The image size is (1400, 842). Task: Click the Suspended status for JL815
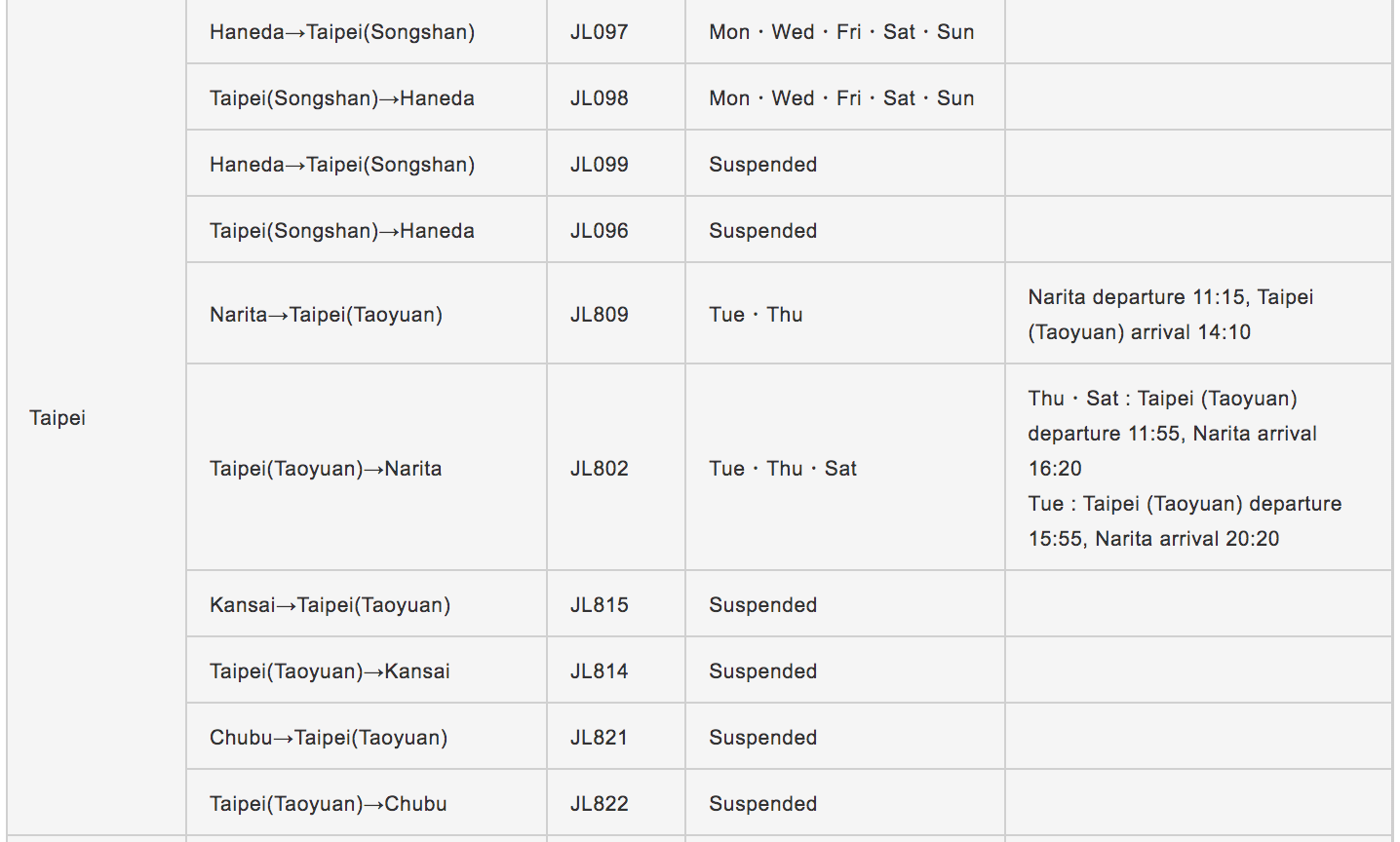coord(762,605)
